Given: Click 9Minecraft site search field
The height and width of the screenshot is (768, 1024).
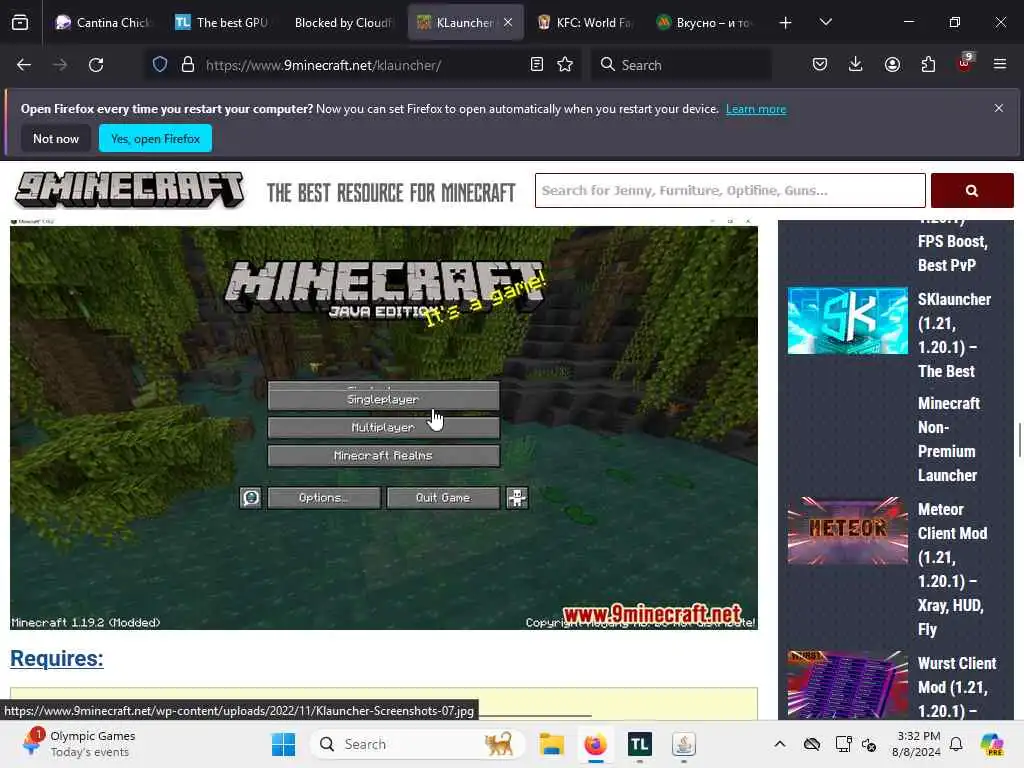Looking at the screenshot, I should 730,191.
